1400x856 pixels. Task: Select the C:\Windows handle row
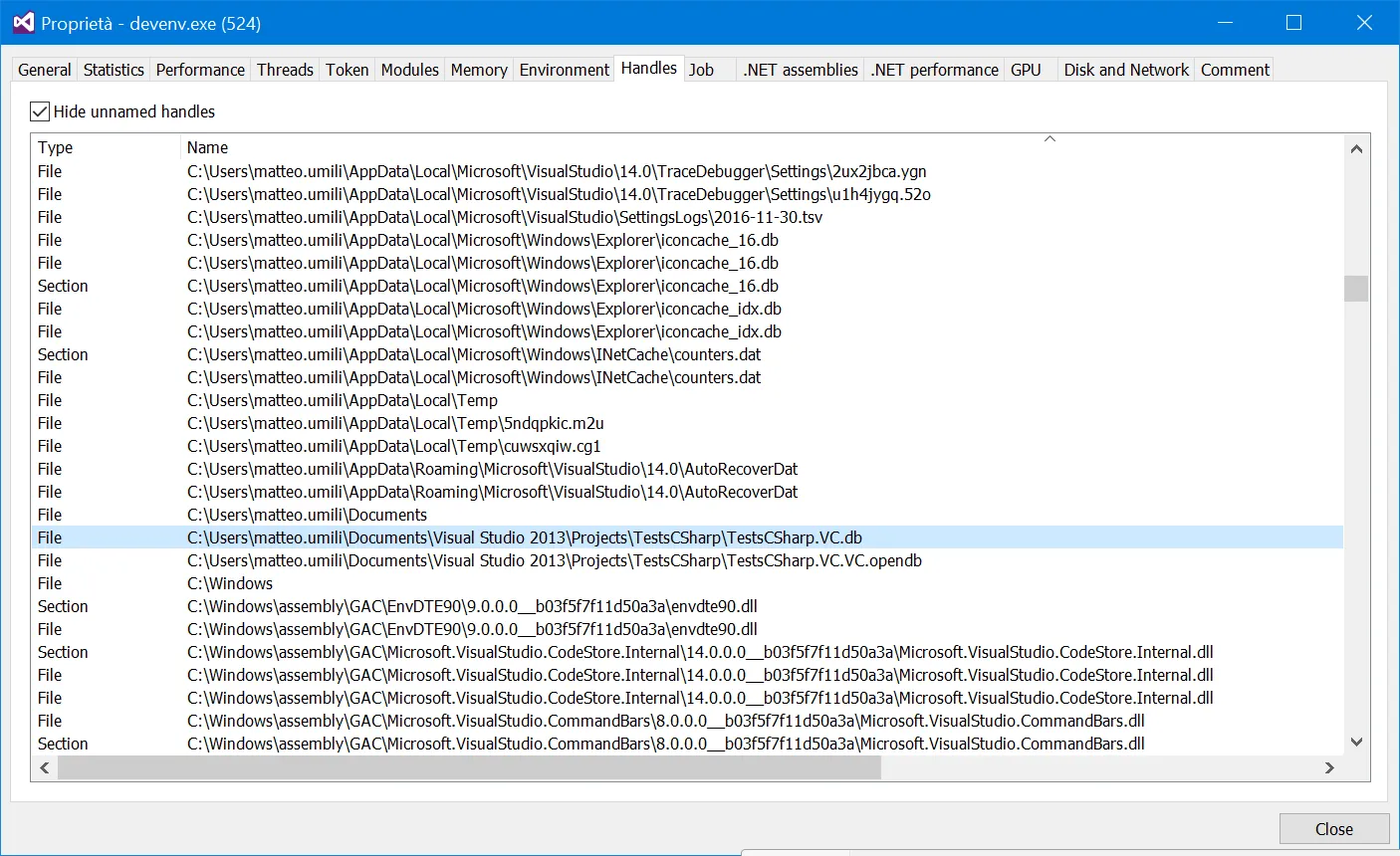click(x=687, y=583)
